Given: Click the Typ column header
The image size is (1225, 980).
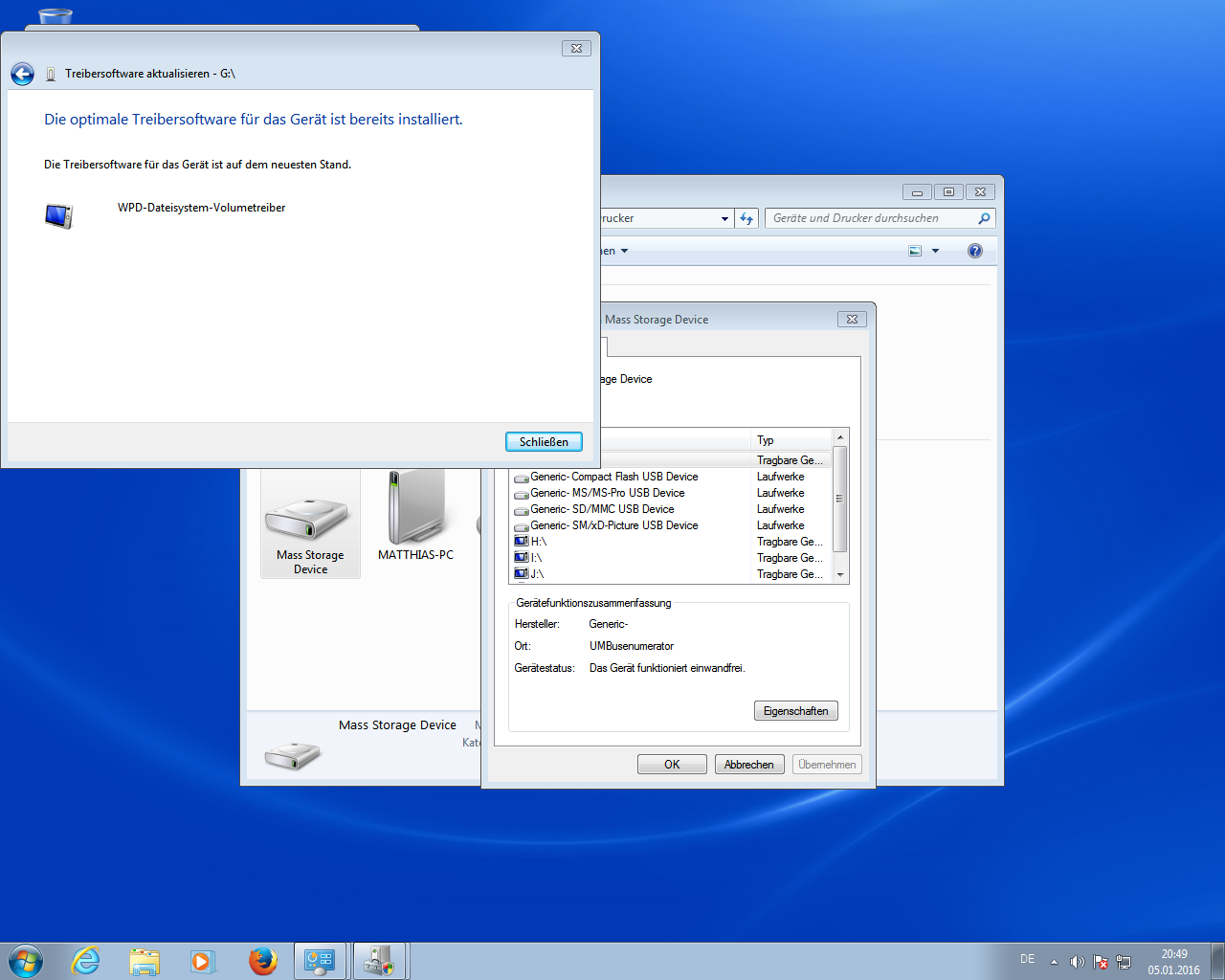Looking at the screenshot, I should coord(792,440).
